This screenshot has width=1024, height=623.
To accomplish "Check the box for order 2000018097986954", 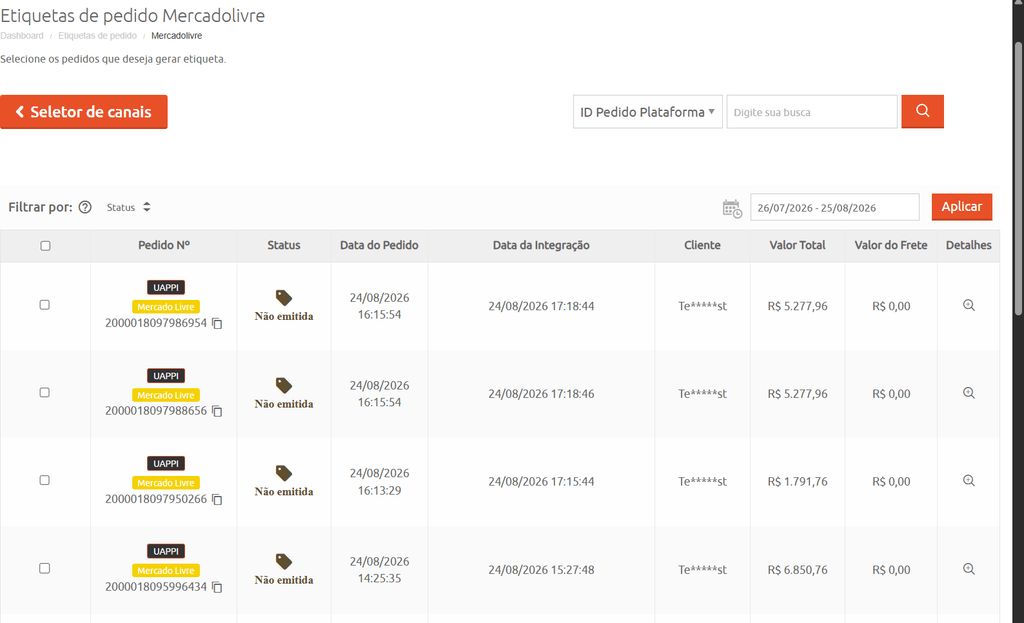I will coord(44,304).
